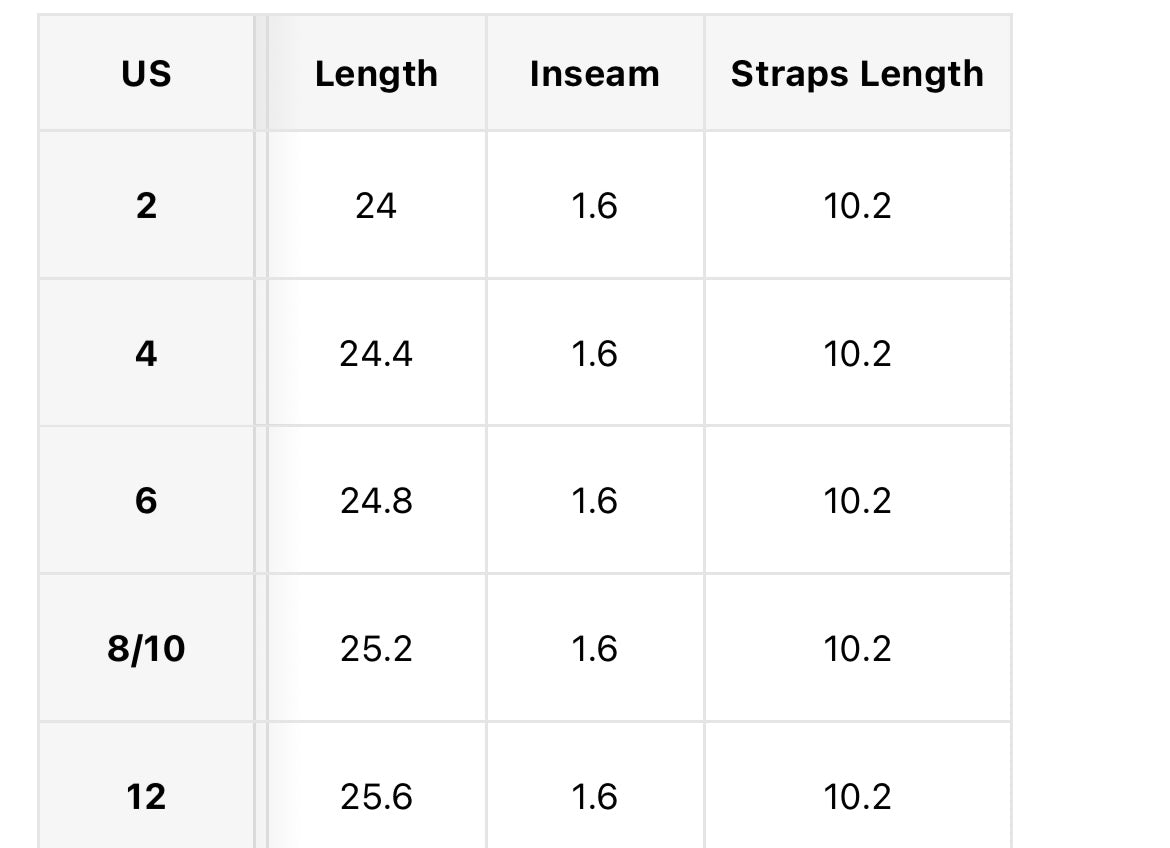
Task: Click the 24.4 length cell
Action: pyautogui.click(x=376, y=353)
